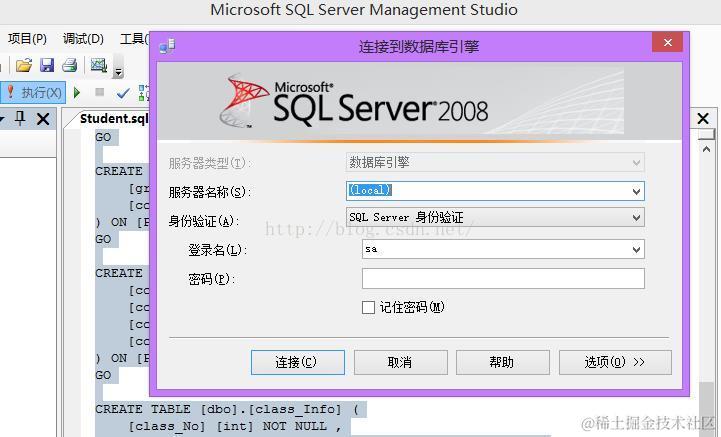Click the 执行(X) execute button
The height and width of the screenshot is (437, 721).
coord(34,92)
